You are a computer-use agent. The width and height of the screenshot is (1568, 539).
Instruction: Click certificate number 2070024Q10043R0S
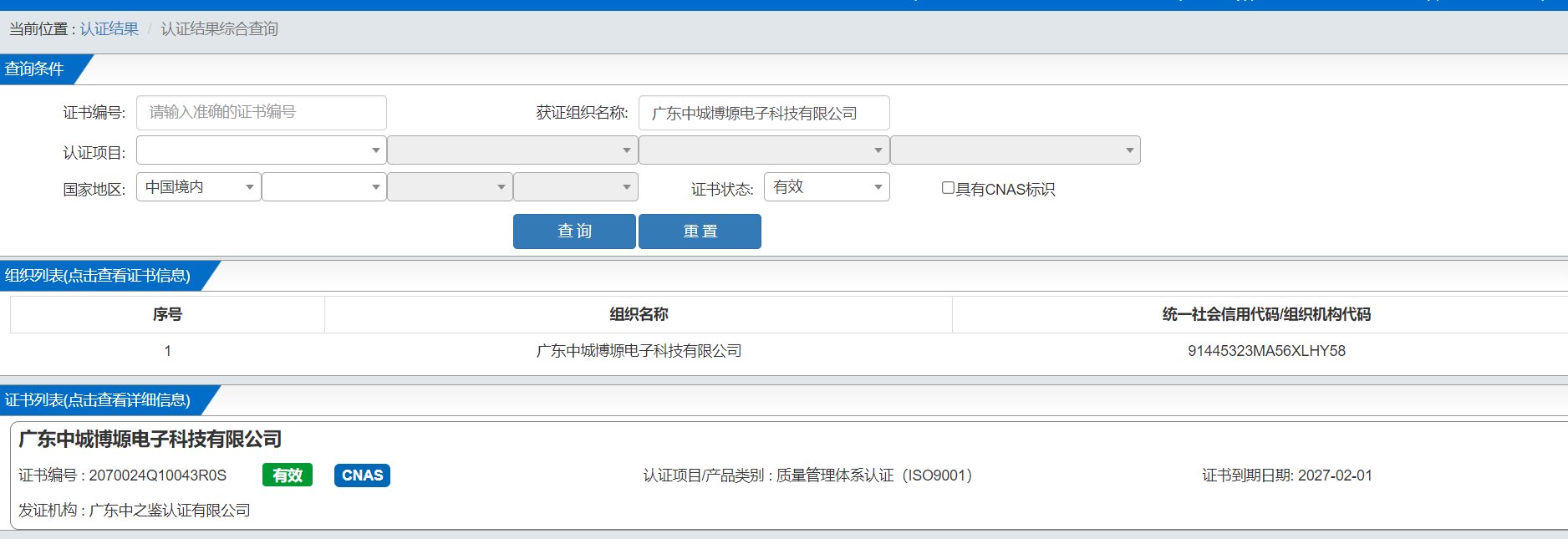[157, 475]
